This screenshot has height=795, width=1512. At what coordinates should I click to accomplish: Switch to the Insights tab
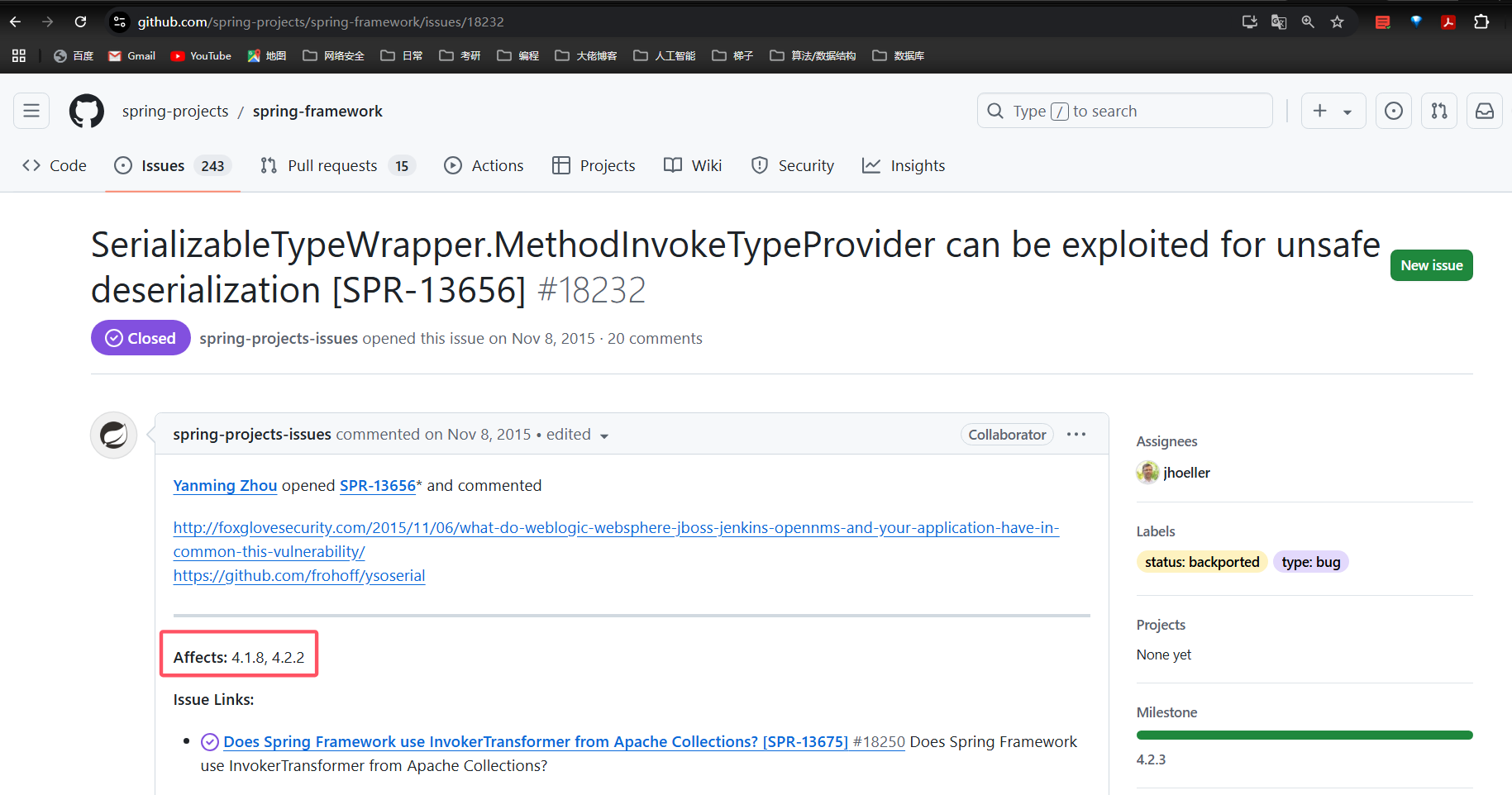coord(904,165)
